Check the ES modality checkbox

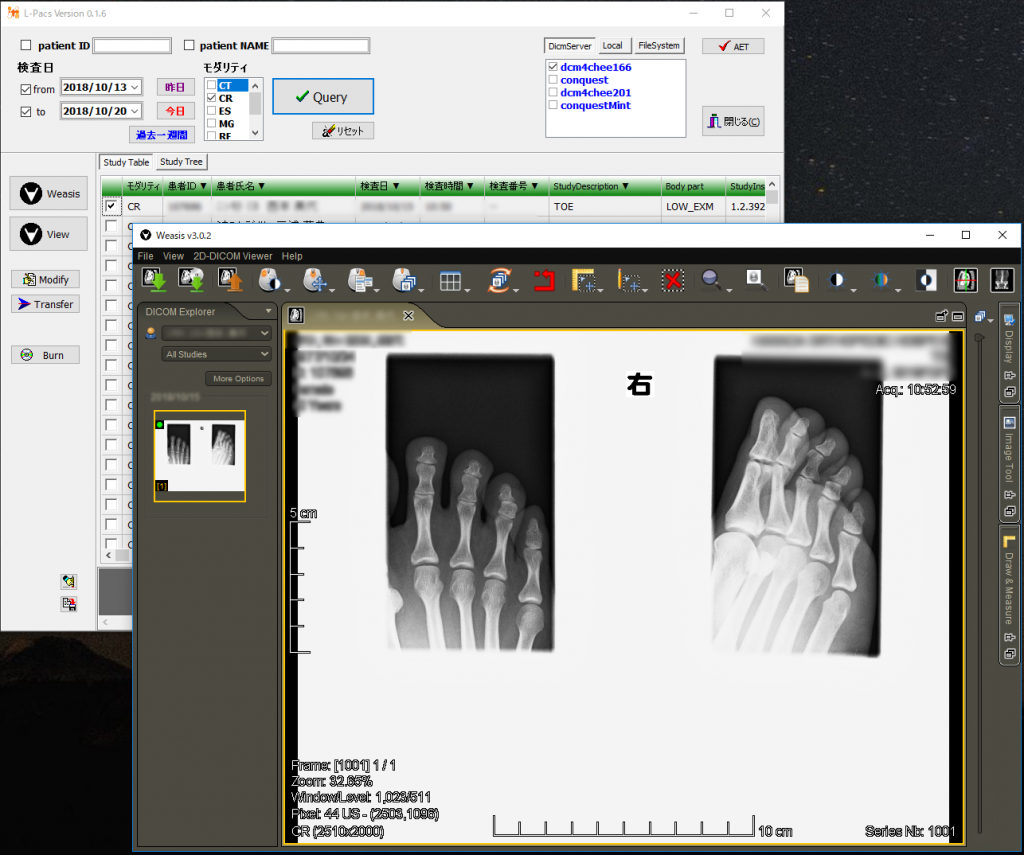pyautogui.click(x=211, y=110)
